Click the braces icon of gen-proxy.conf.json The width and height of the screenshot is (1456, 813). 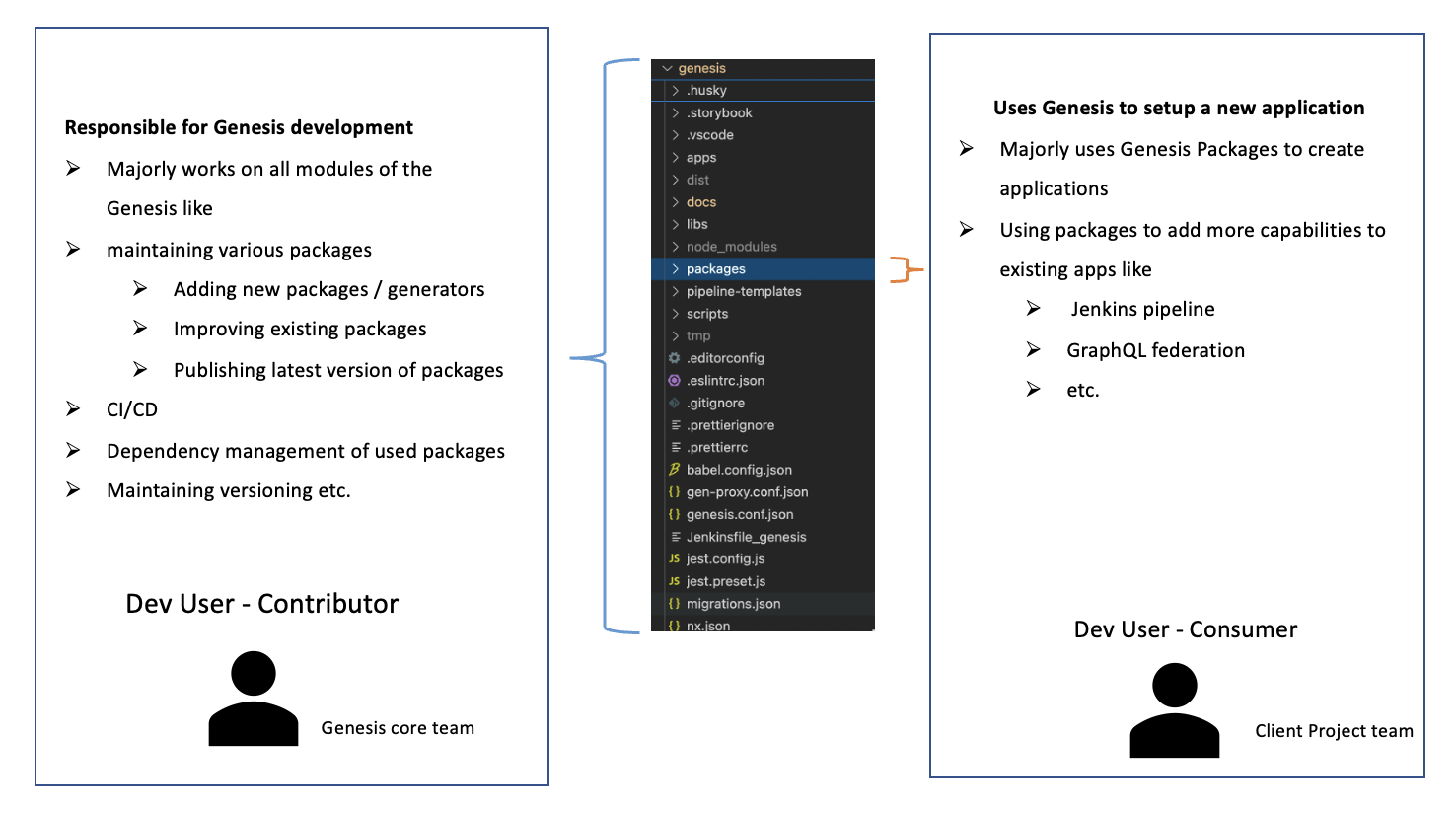pyautogui.click(x=675, y=491)
